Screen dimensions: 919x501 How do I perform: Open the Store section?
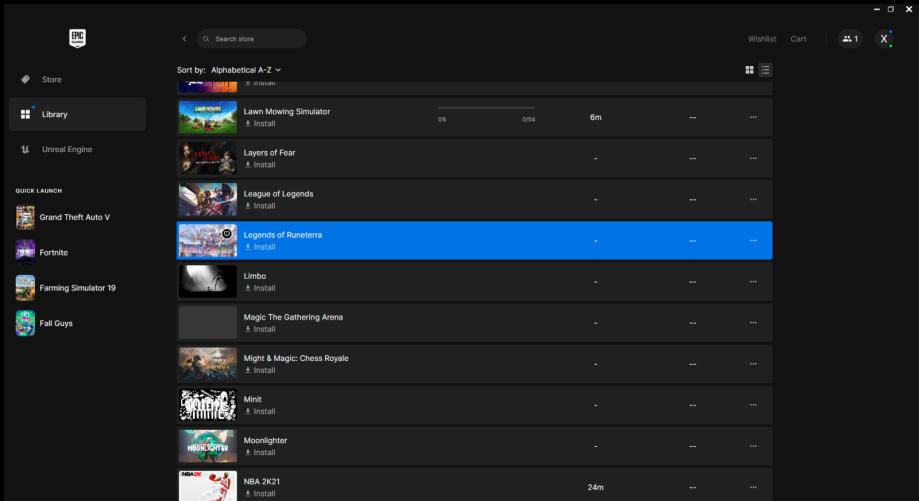(x=51, y=80)
